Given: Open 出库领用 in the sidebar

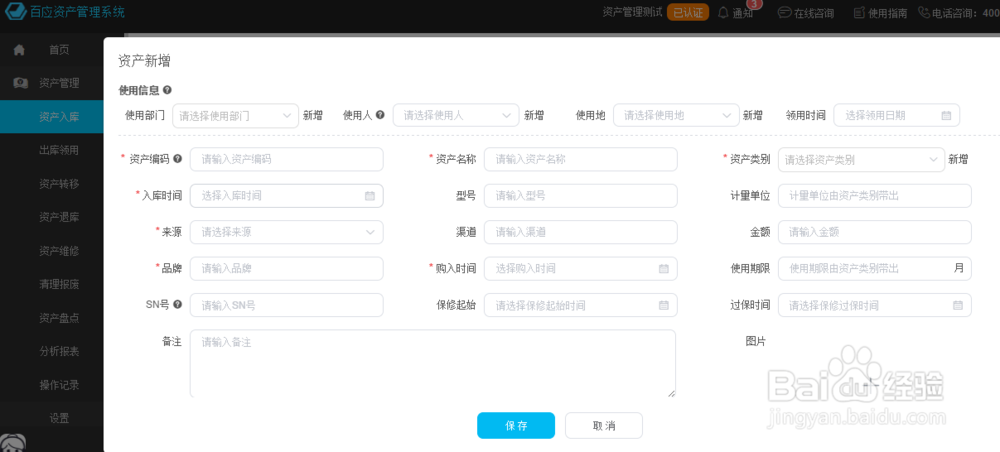Looking at the screenshot, I should [59, 150].
